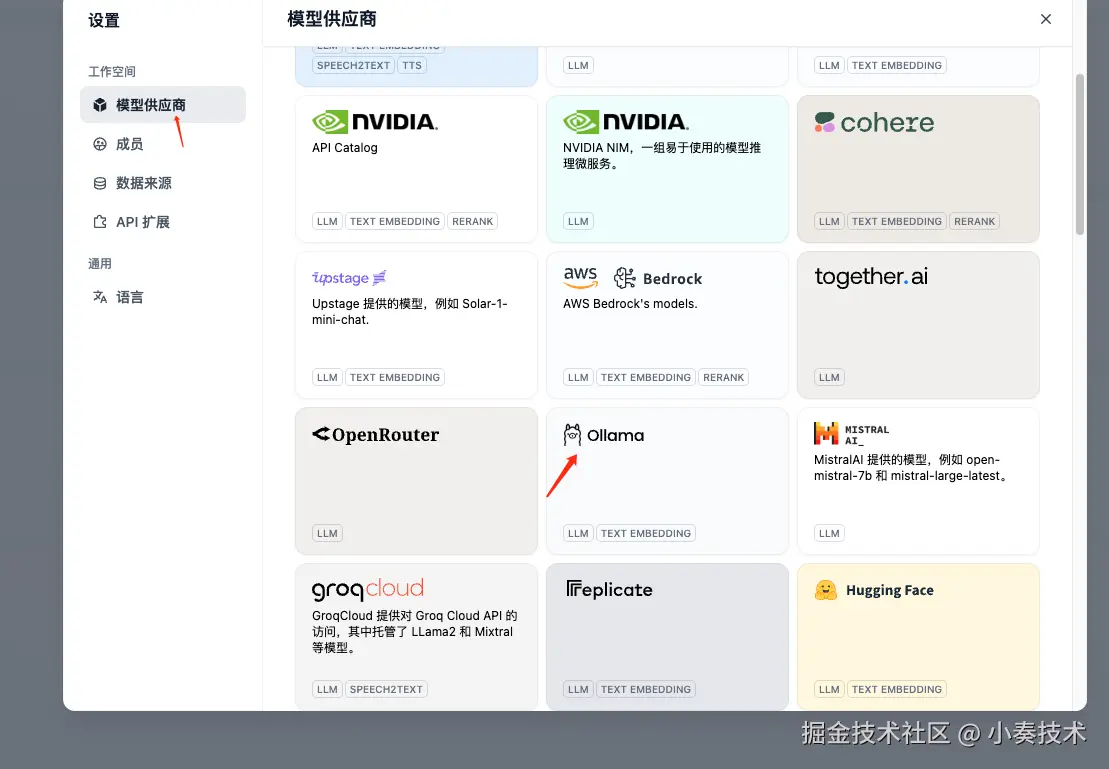Select the GroqCloud description text

414,632
